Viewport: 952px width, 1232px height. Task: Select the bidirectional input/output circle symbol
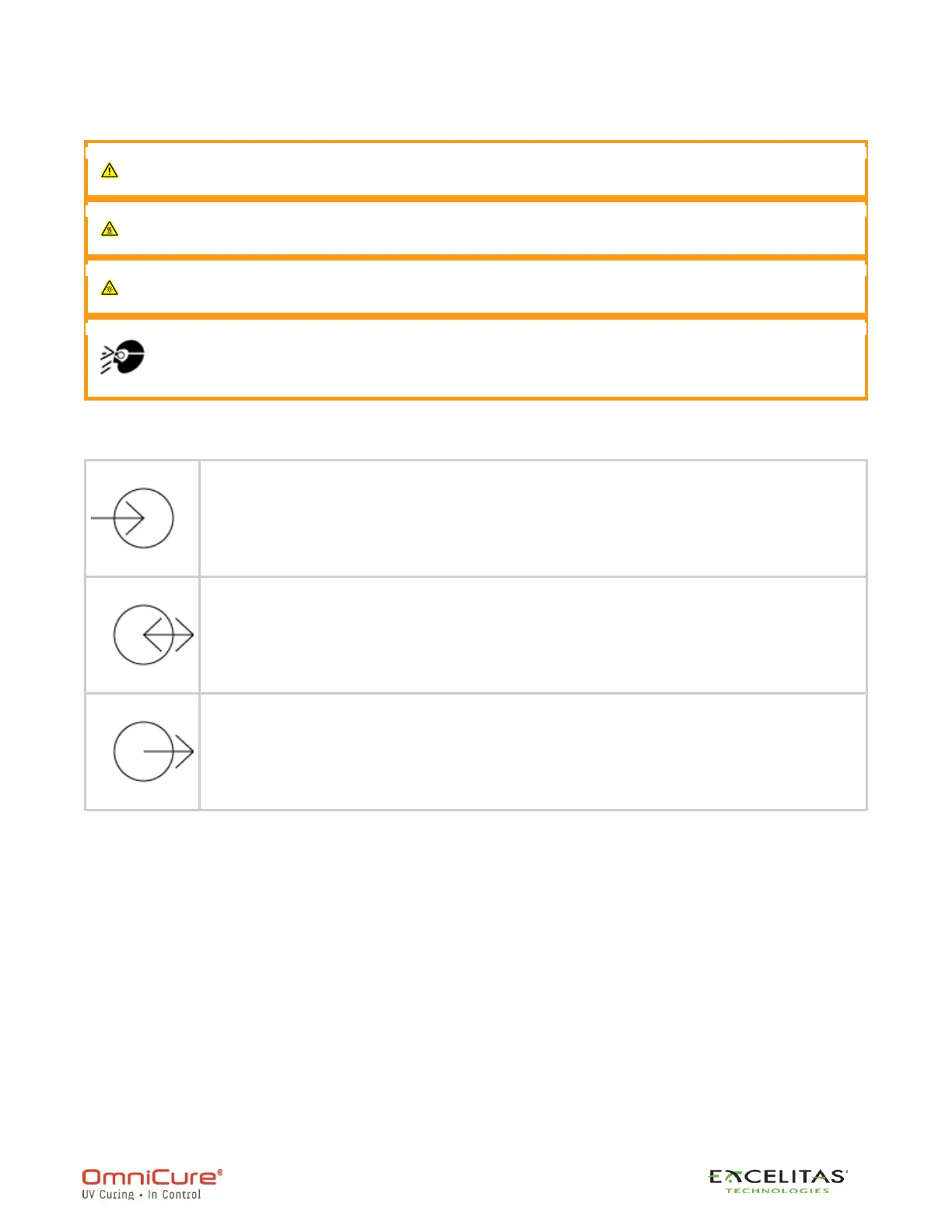point(153,635)
